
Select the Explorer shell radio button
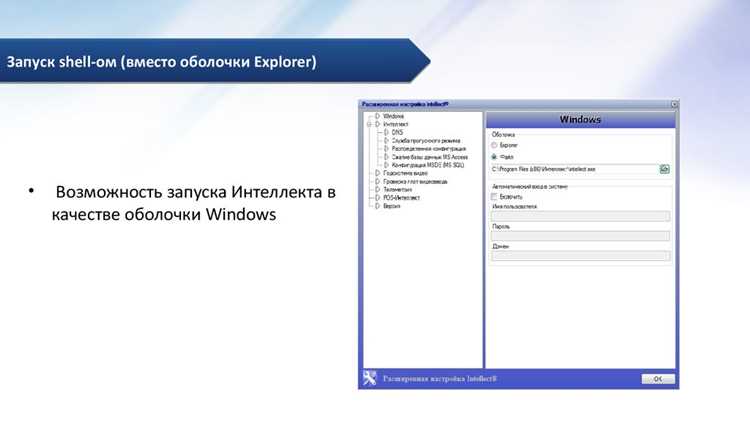[494, 145]
